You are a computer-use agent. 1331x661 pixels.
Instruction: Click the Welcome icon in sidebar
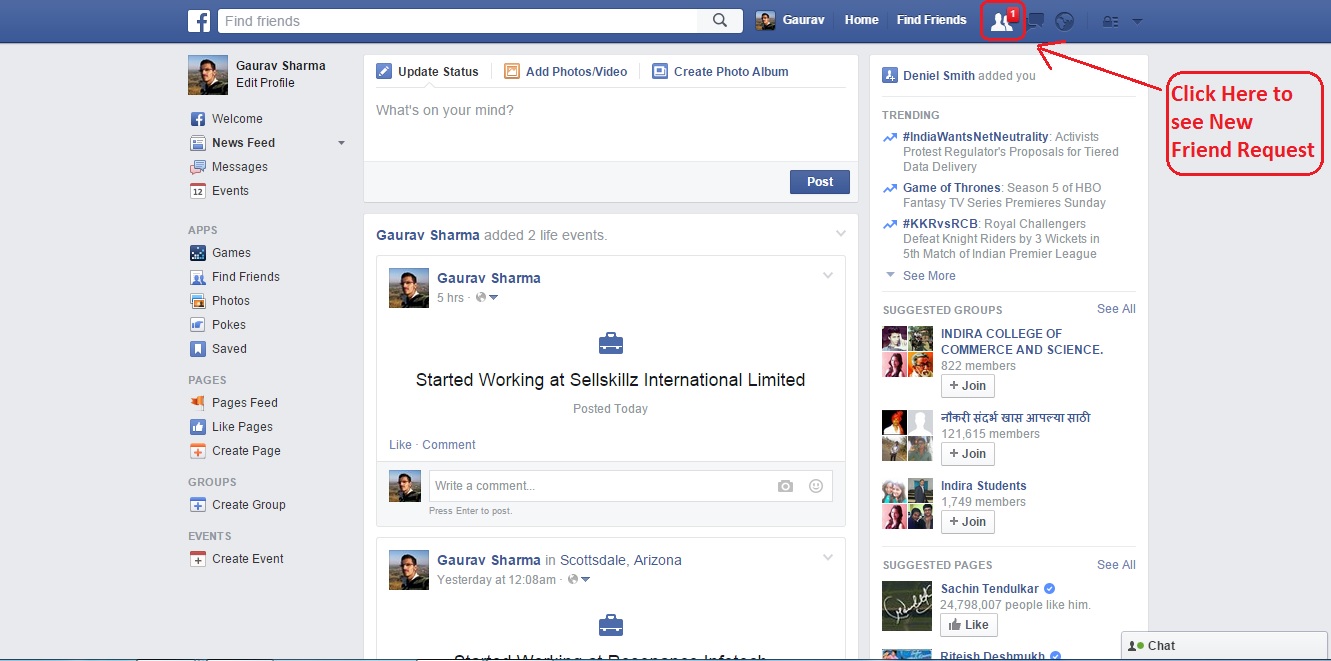[198, 119]
